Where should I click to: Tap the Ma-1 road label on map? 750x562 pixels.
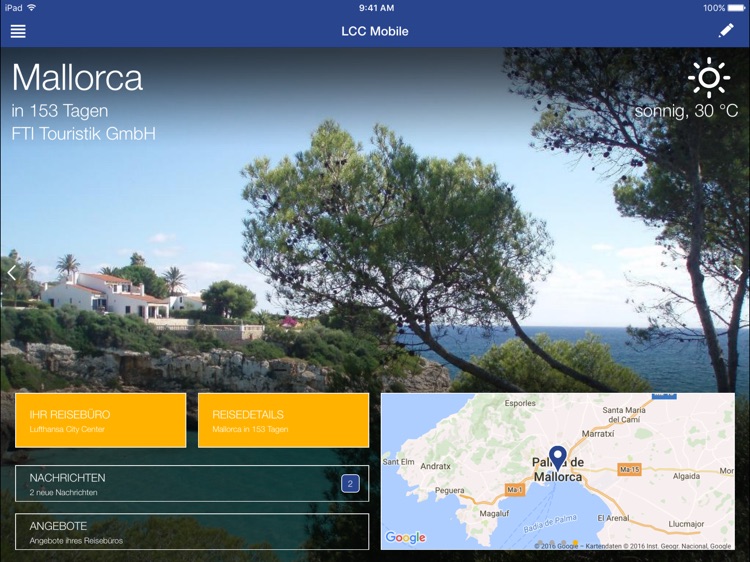(x=515, y=489)
